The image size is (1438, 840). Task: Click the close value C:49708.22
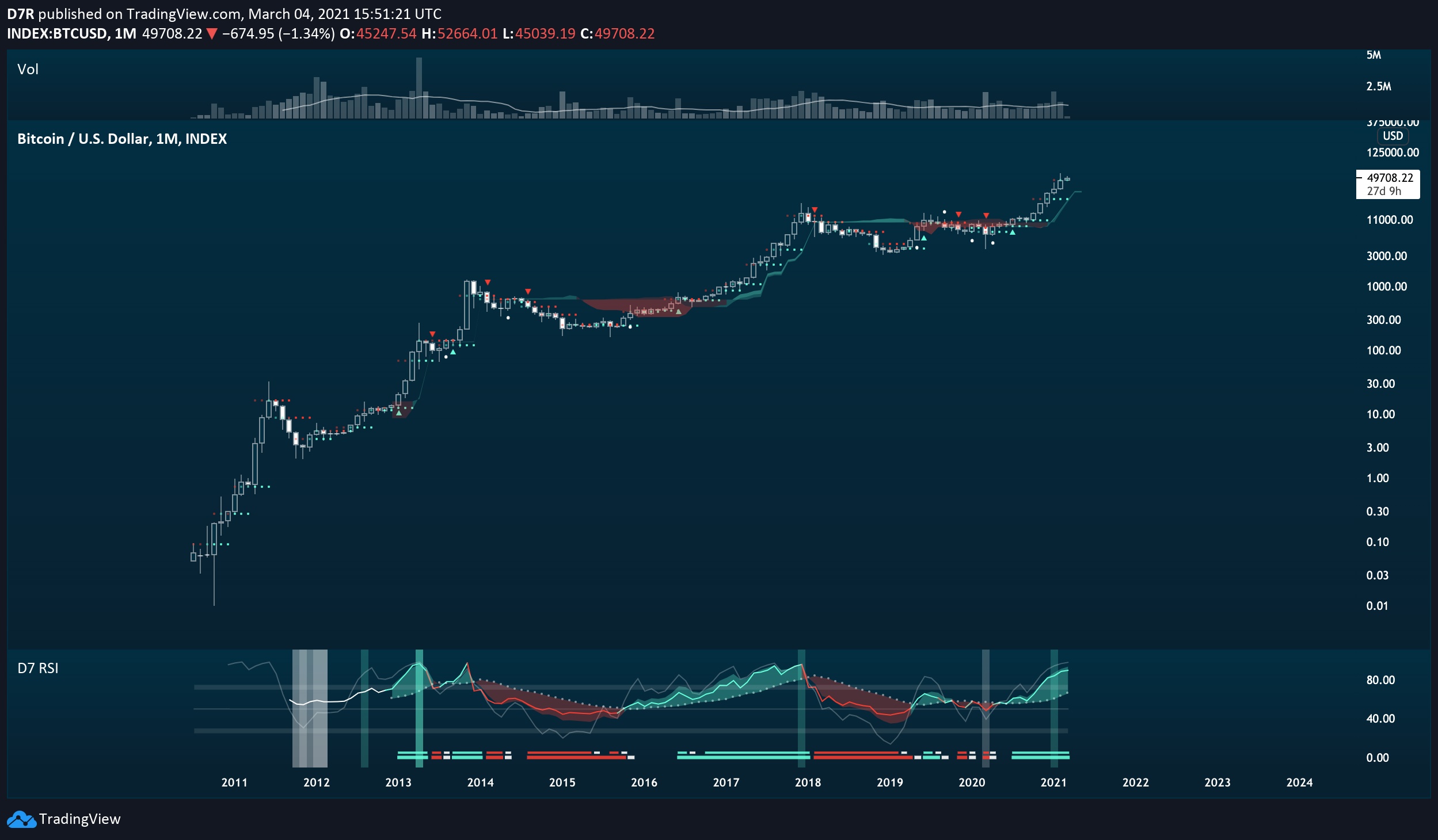[618, 33]
